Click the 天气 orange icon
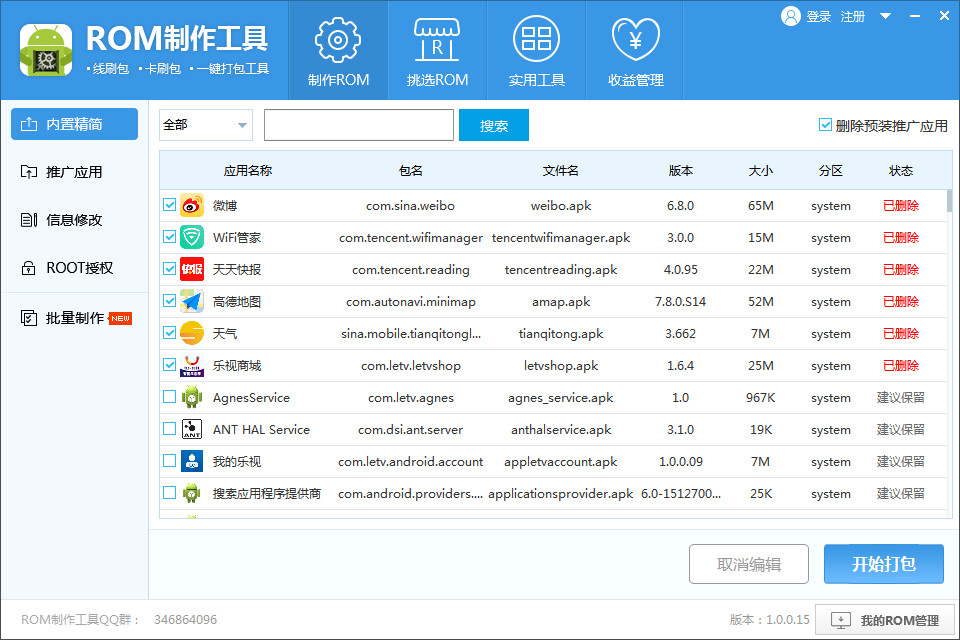The image size is (960, 640). tap(192, 333)
